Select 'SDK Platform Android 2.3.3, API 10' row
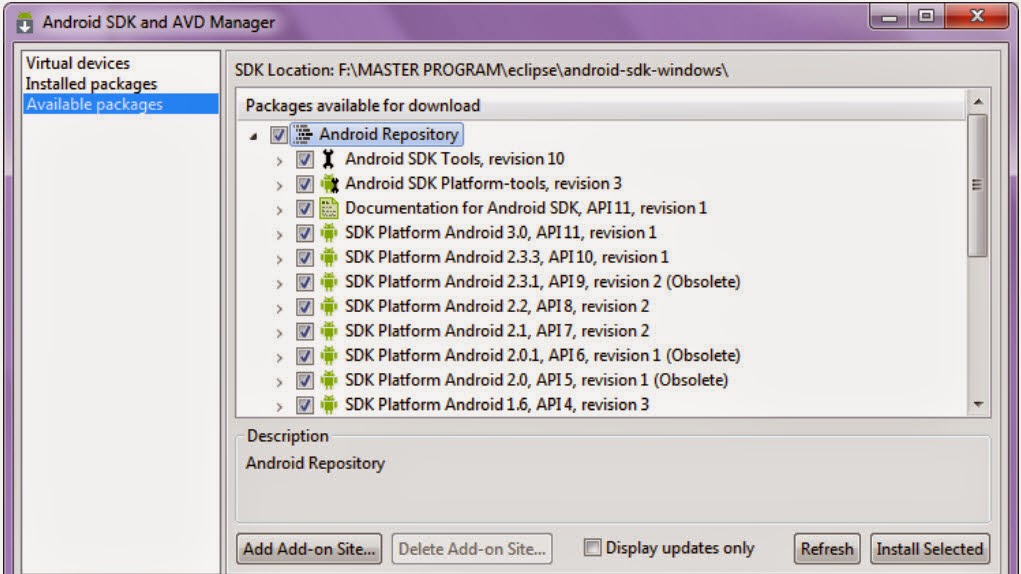This screenshot has width=1021, height=574. (507, 257)
